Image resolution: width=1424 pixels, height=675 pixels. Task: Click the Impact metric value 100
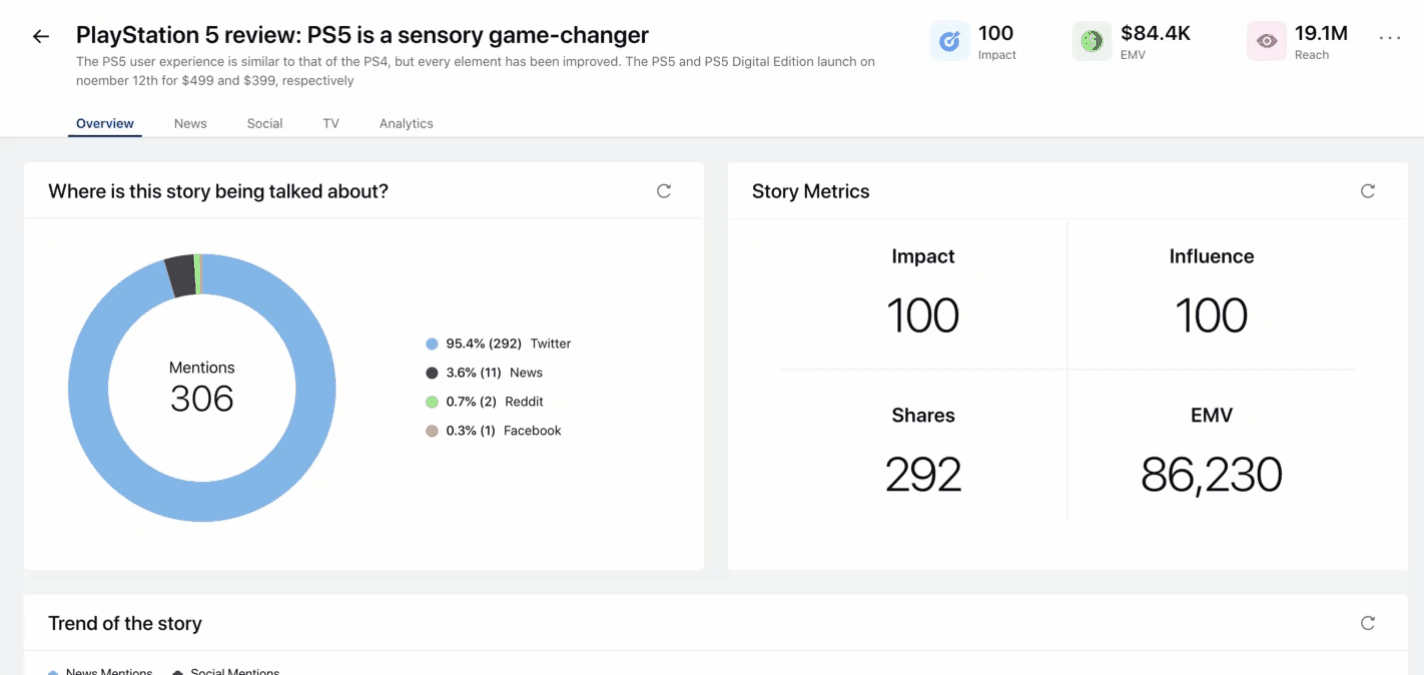[923, 316]
